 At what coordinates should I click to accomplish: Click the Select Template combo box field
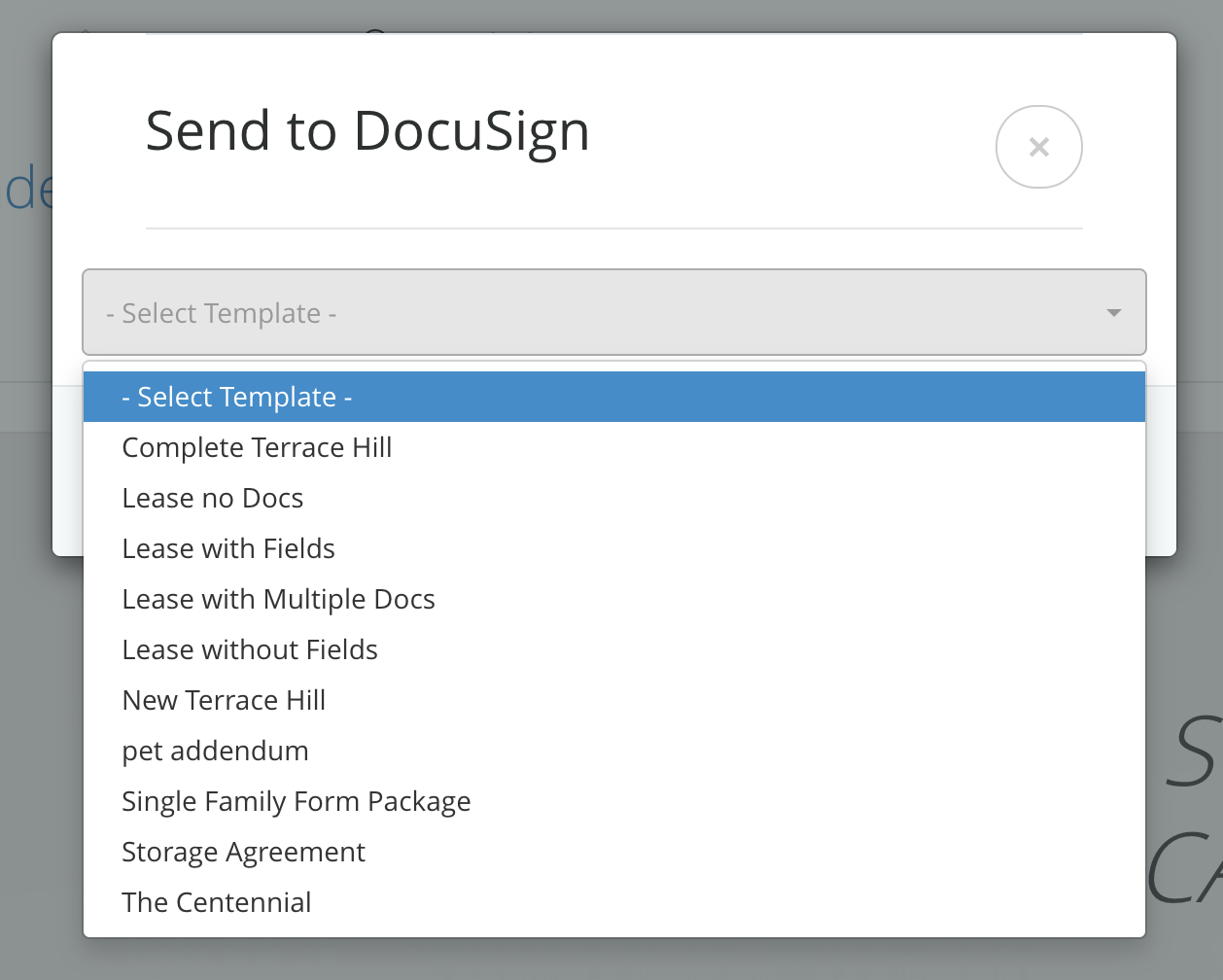[583, 313]
